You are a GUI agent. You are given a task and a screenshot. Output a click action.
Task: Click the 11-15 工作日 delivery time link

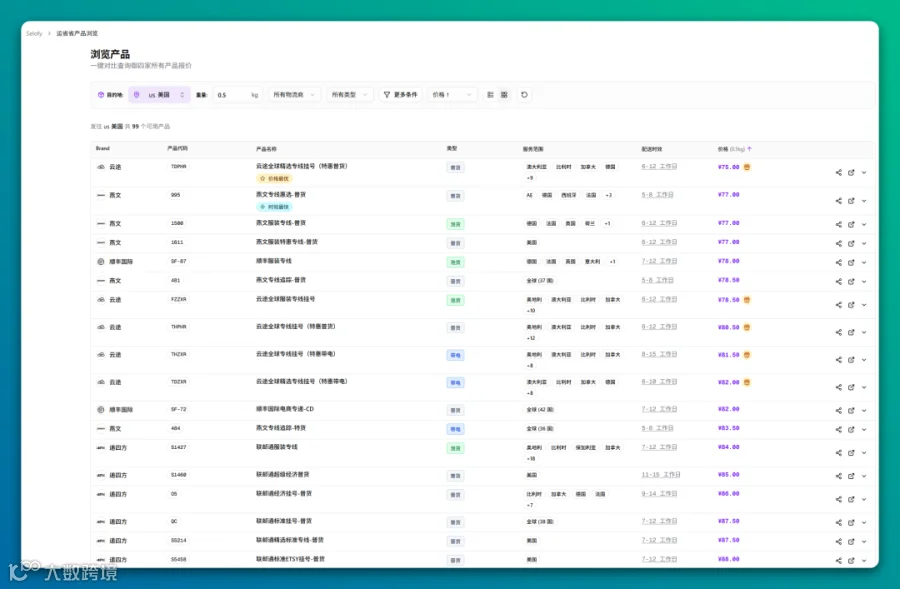coord(661,475)
